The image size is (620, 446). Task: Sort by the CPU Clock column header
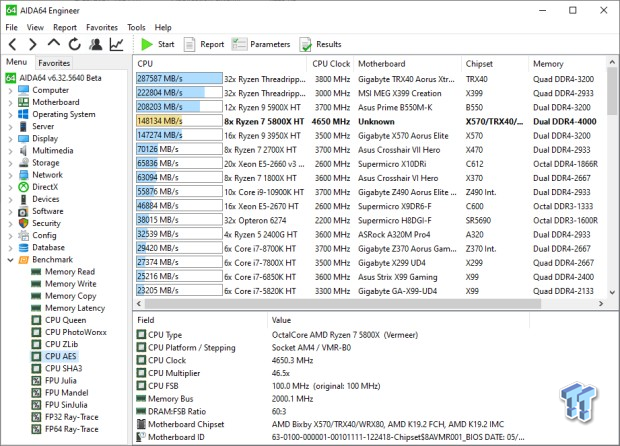[x=331, y=64]
